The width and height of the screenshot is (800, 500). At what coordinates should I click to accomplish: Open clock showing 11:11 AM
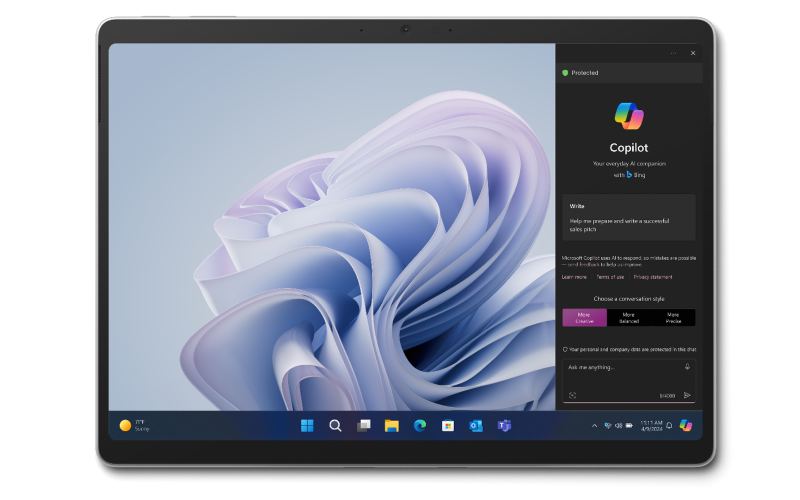(x=652, y=426)
